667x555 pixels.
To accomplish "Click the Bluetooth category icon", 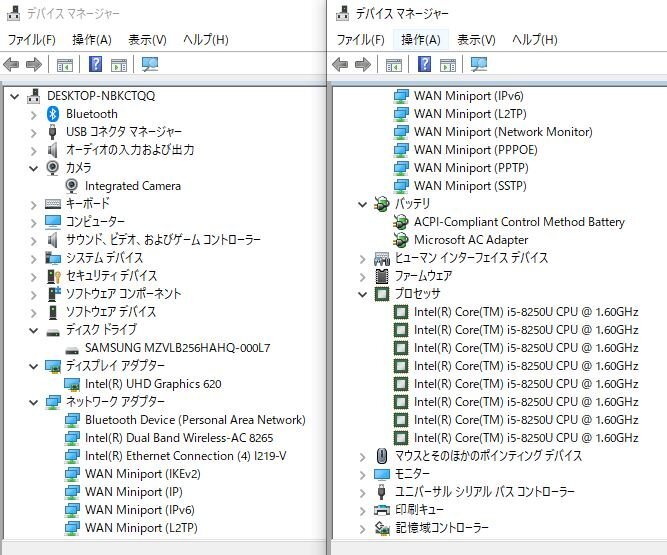I will coord(54,114).
